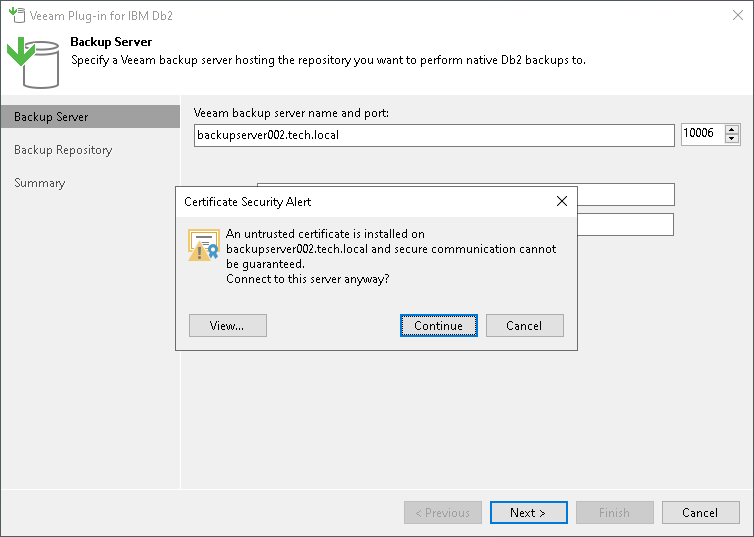Open certificate details with View... button

[x=227, y=325]
